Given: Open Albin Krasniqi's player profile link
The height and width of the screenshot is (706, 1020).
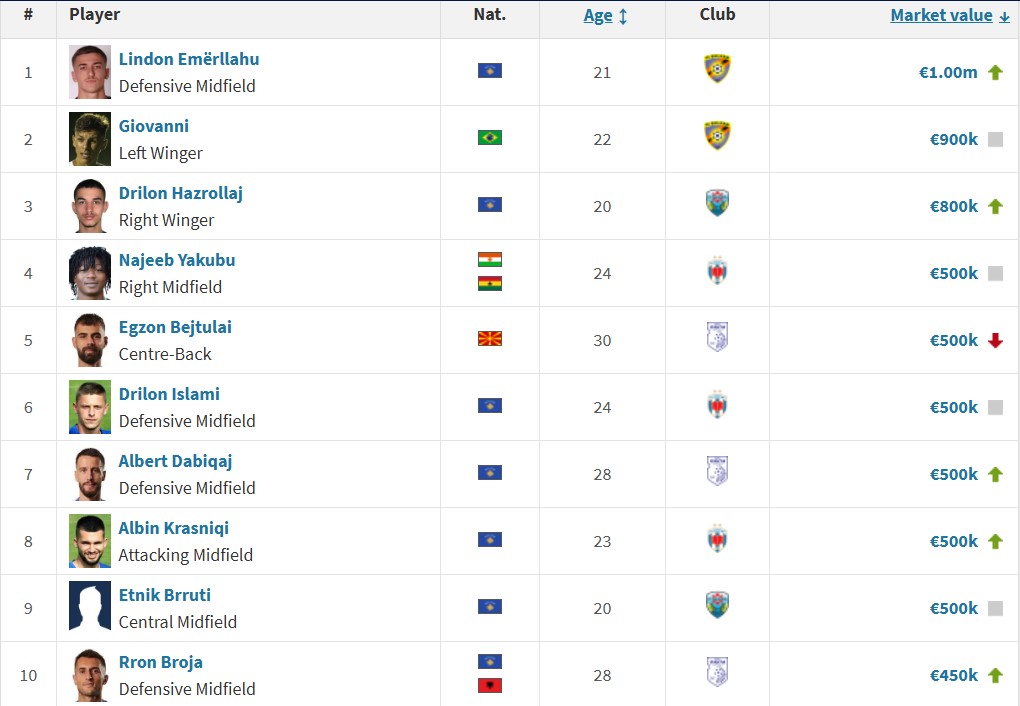Looking at the screenshot, I should 174,528.
